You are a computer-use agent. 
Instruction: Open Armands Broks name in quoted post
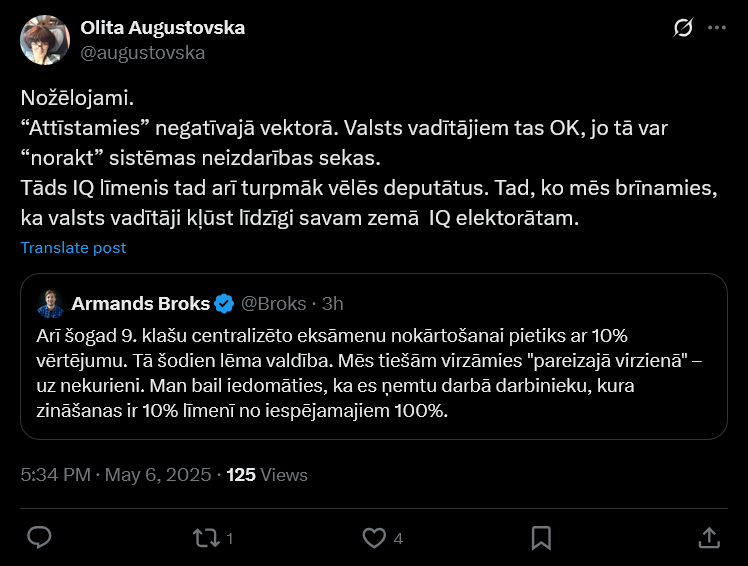pyautogui.click(x=141, y=303)
